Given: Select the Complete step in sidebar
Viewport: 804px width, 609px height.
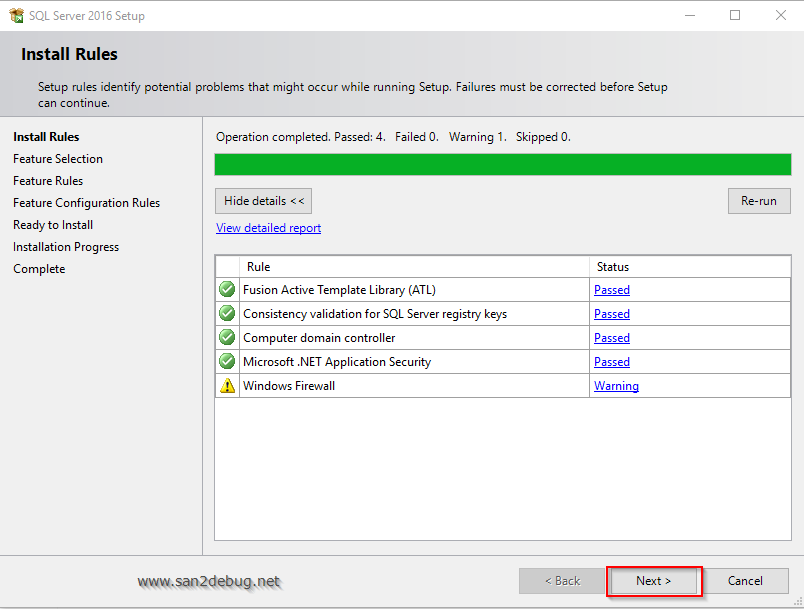Looking at the screenshot, I should (39, 269).
